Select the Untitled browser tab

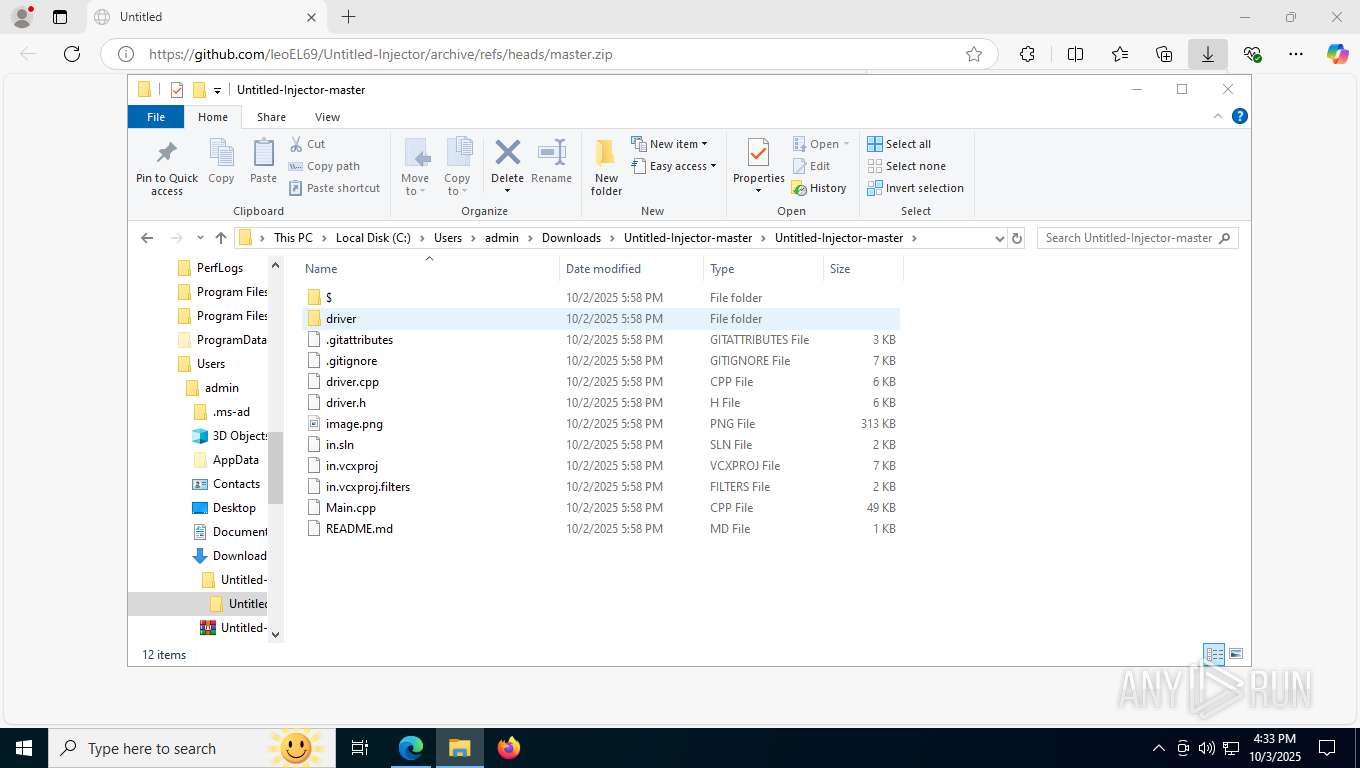click(x=205, y=17)
